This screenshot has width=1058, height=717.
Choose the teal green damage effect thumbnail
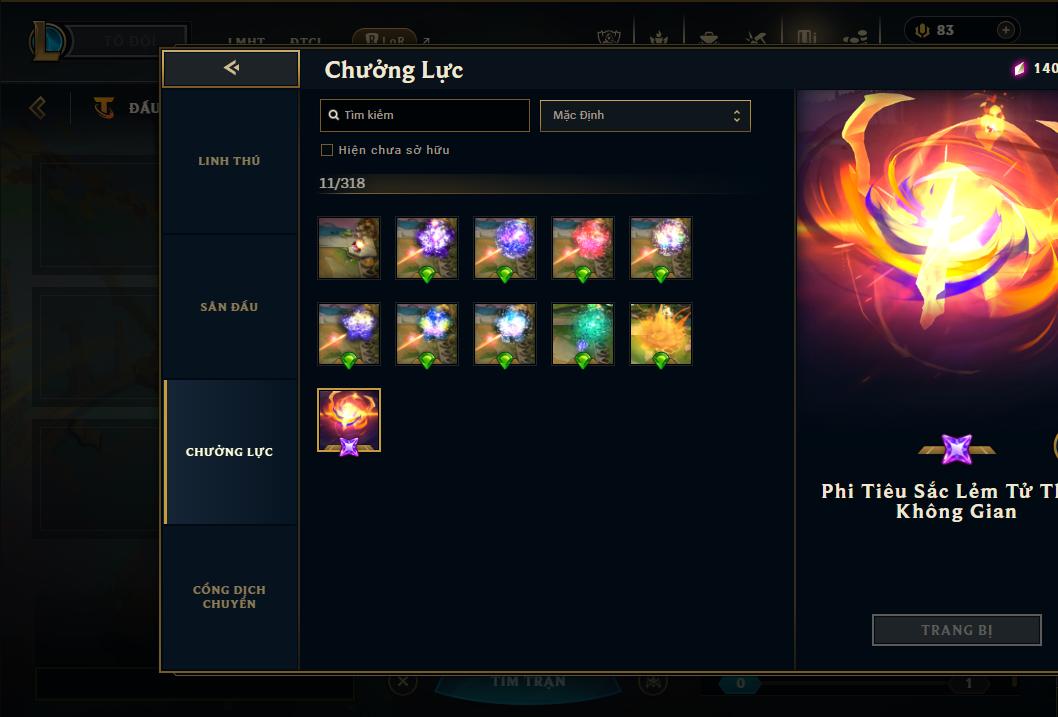(x=582, y=334)
